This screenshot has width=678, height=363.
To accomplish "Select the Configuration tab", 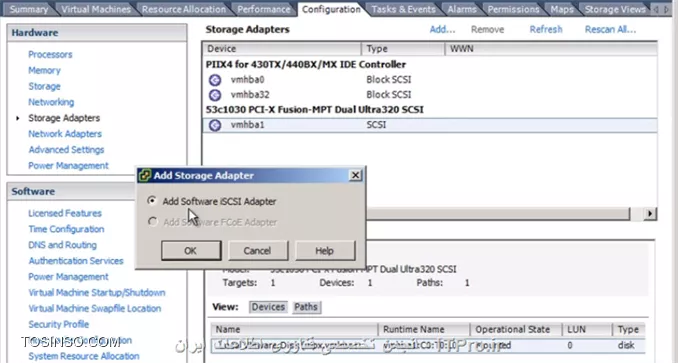I will pos(331,9).
